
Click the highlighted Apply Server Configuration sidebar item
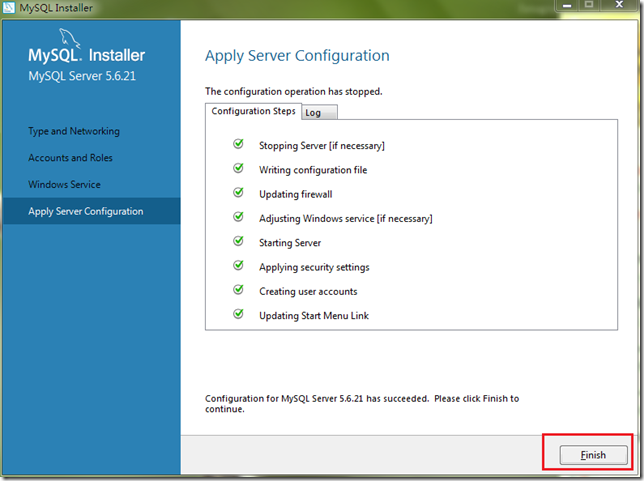(86, 211)
